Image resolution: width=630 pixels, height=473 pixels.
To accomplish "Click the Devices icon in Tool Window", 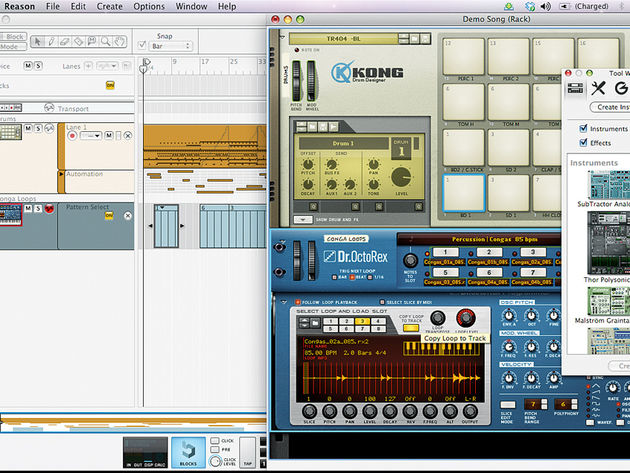I will tap(575, 88).
